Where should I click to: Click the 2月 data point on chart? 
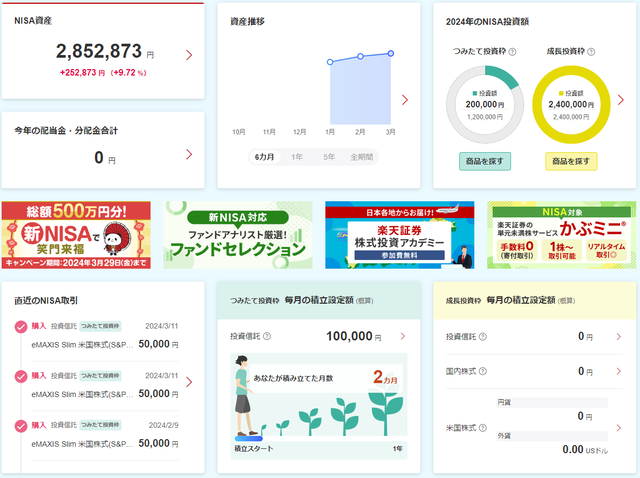click(360, 56)
